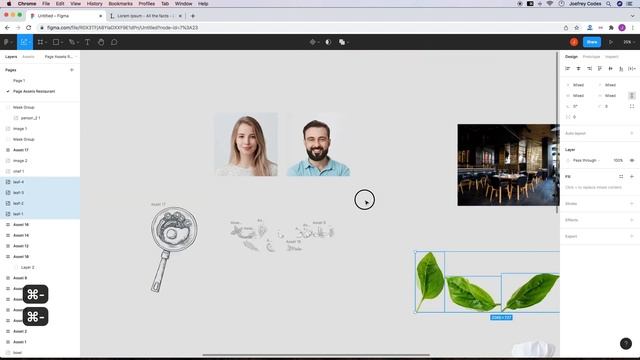This screenshot has width=640, height=360.
Task: Switch to the Assets tab
Action: 28,57
